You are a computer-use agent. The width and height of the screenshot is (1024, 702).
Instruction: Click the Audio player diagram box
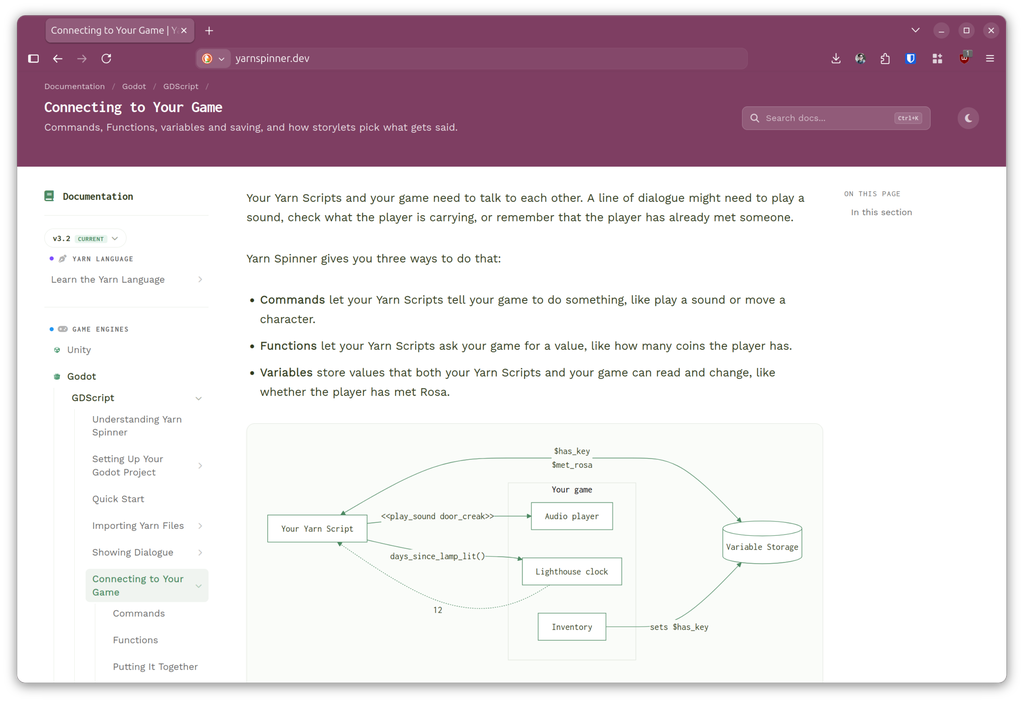(x=571, y=516)
